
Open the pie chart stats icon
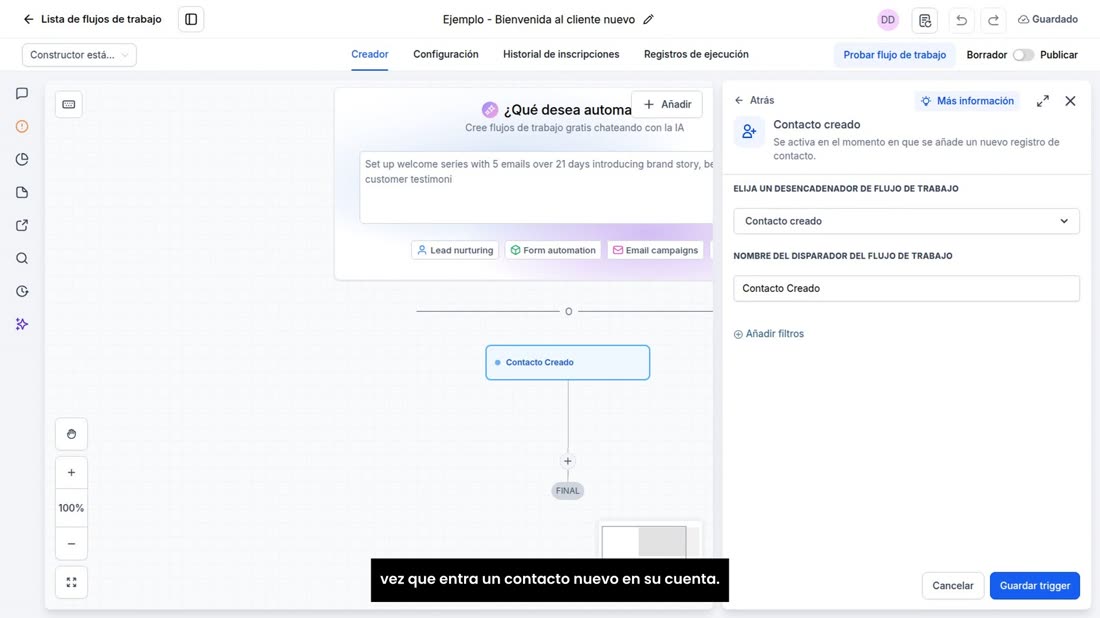coord(22,159)
